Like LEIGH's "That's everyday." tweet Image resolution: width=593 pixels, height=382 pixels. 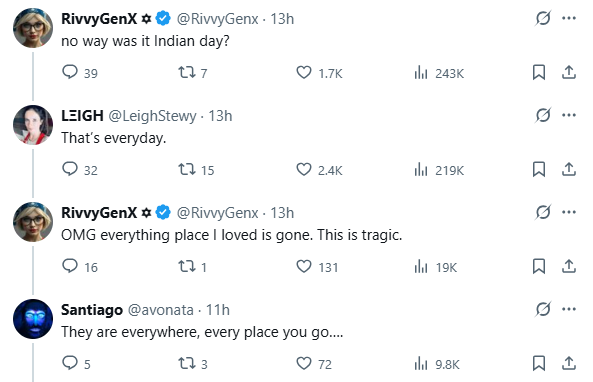click(x=304, y=169)
